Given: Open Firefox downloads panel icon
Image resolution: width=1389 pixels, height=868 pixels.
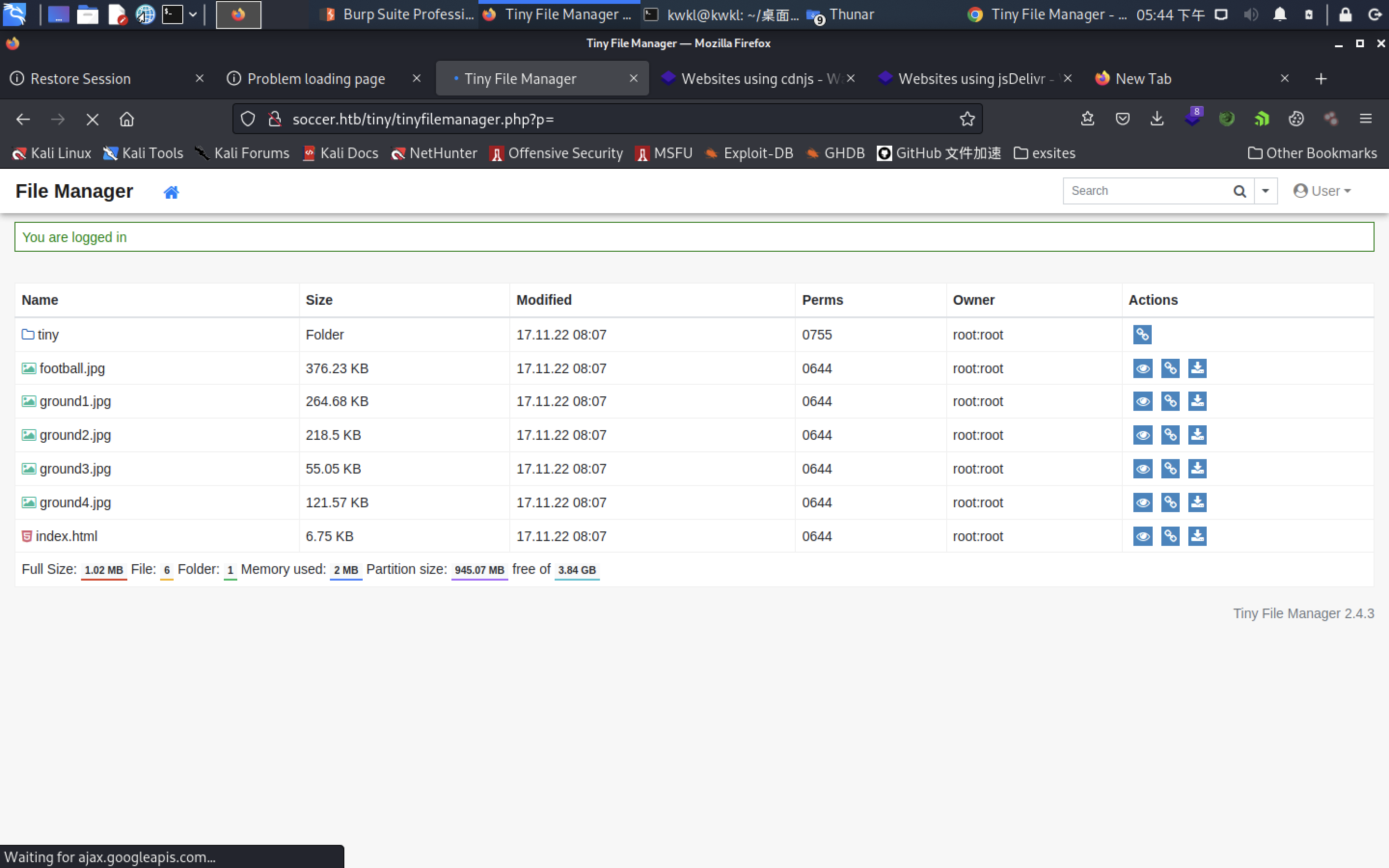Looking at the screenshot, I should tap(1157, 119).
